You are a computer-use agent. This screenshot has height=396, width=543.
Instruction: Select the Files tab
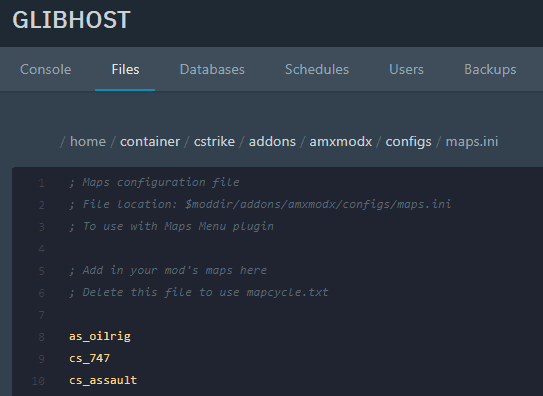(125, 69)
